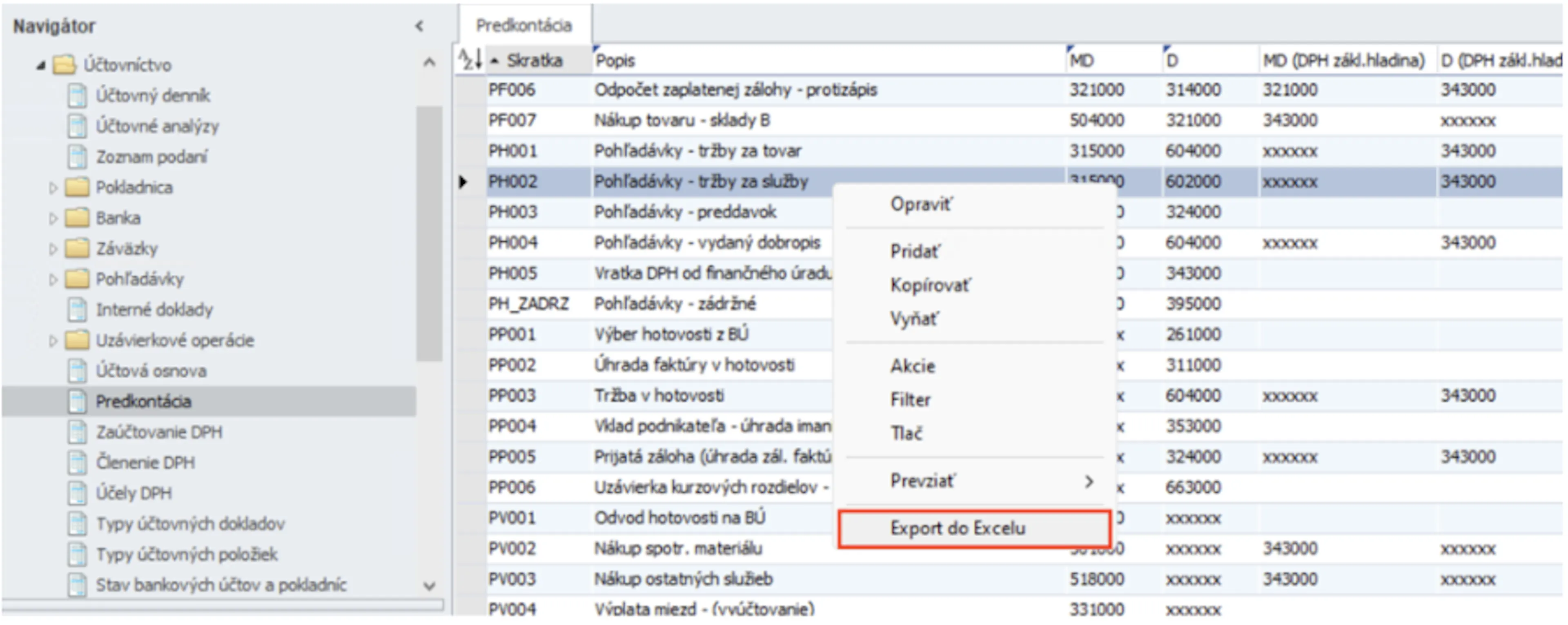The image size is (1568, 625).
Task: Click the MD column header
Action: click(x=1114, y=60)
